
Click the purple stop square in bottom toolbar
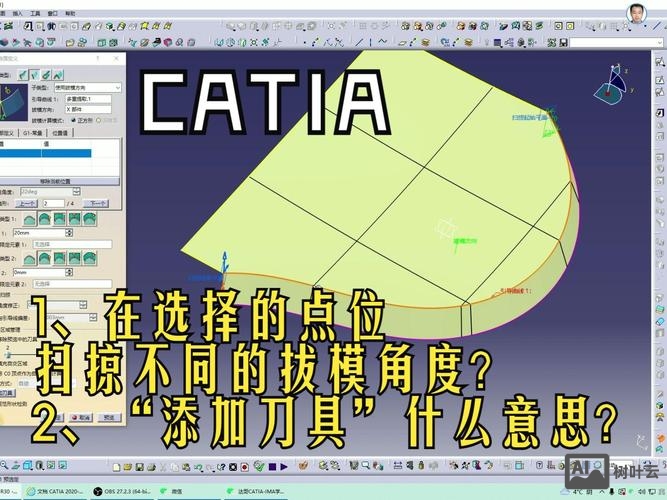click(272, 467)
